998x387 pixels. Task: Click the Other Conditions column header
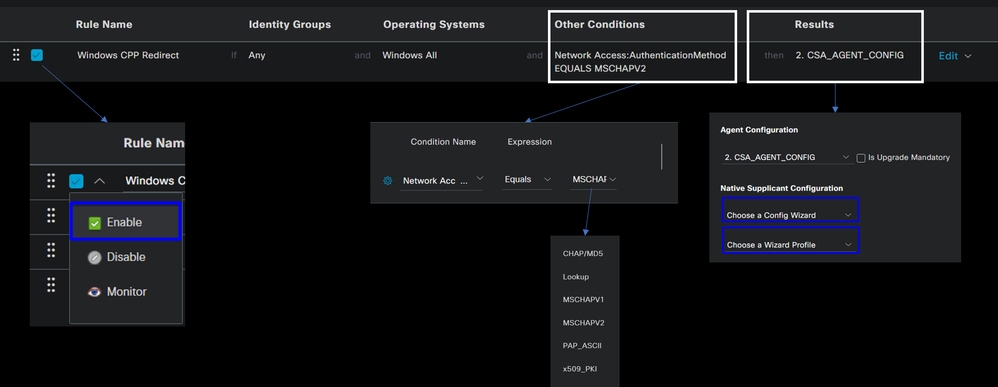[600, 24]
